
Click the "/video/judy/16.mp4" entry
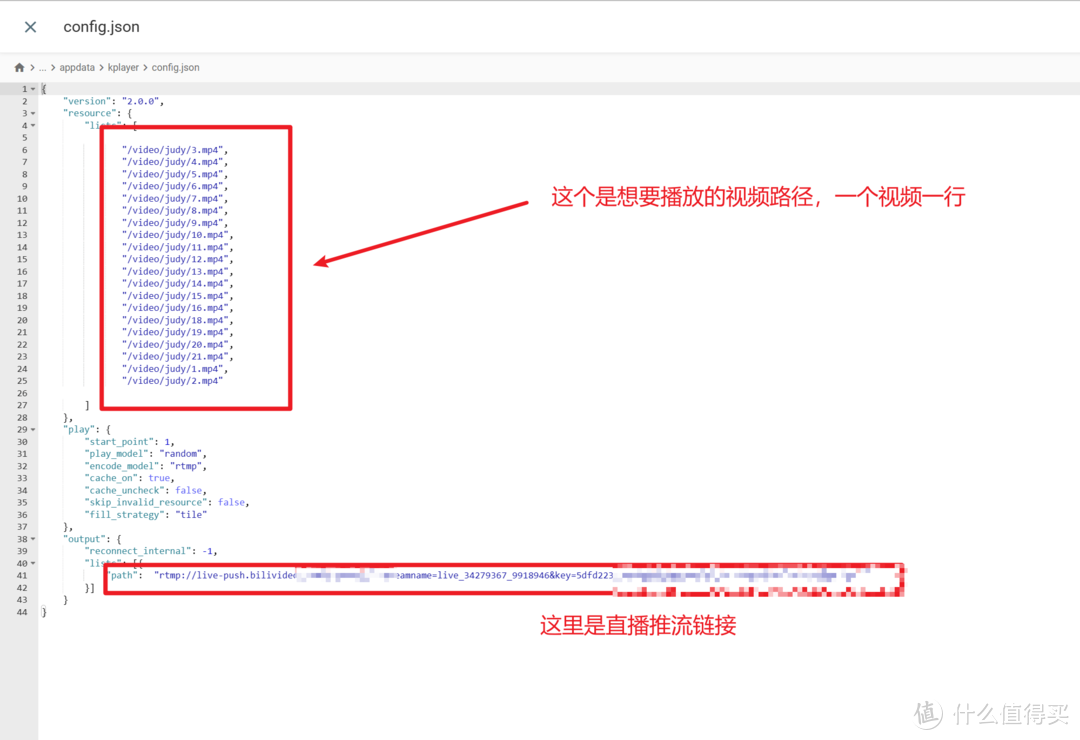(x=178, y=308)
